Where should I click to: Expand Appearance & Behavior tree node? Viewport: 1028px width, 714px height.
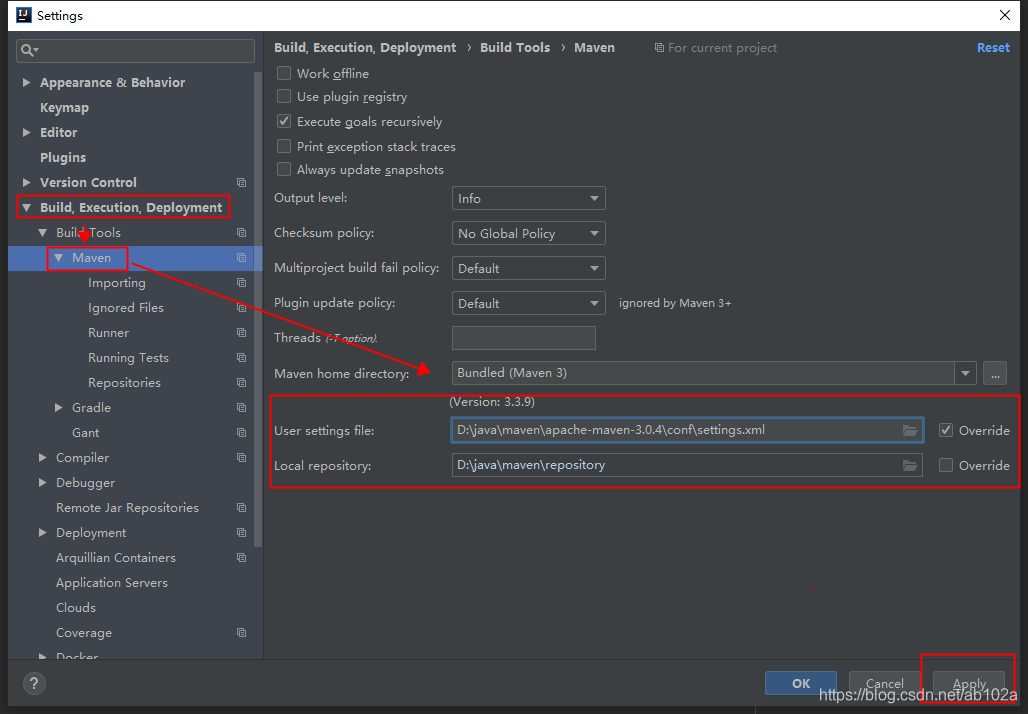(x=26, y=83)
